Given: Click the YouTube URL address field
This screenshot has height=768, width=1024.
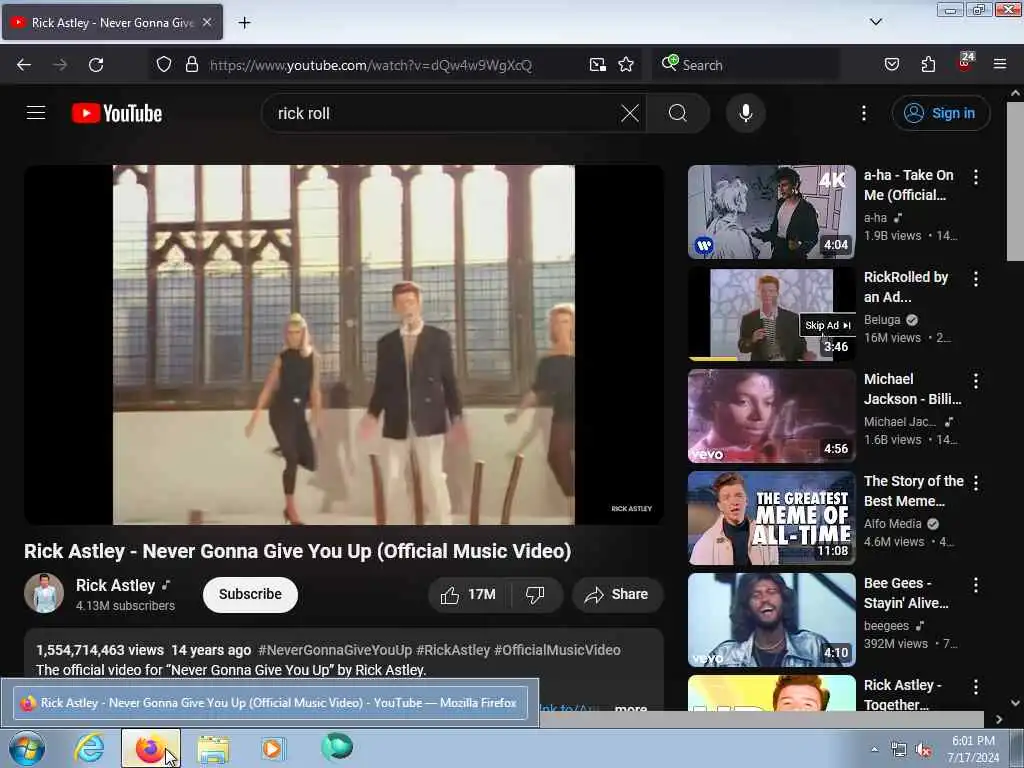Looking at the screenshot, I should click(x=370, y=65).
